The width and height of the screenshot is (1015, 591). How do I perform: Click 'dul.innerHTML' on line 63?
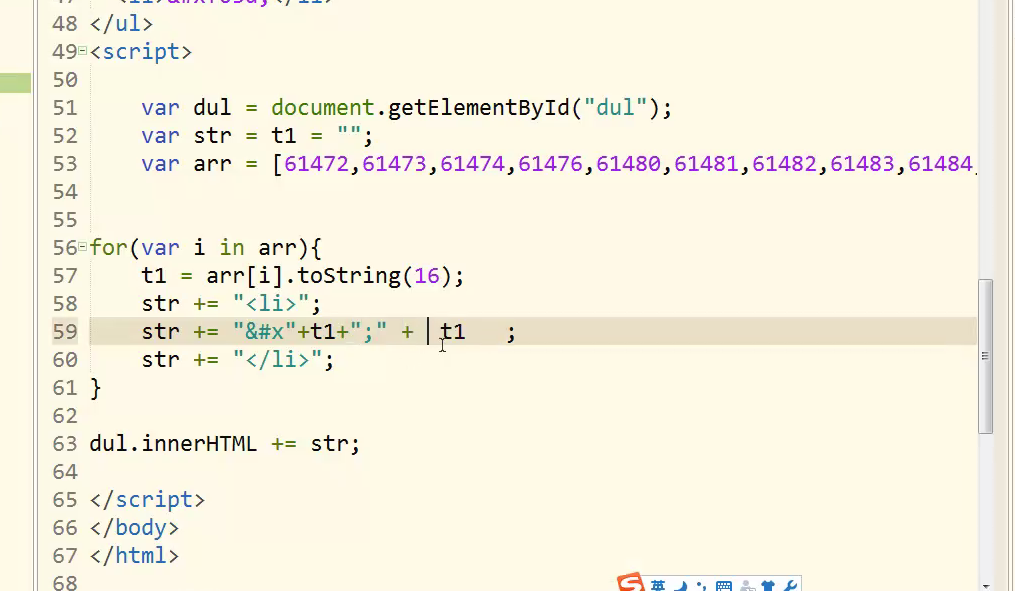(173, 443)
